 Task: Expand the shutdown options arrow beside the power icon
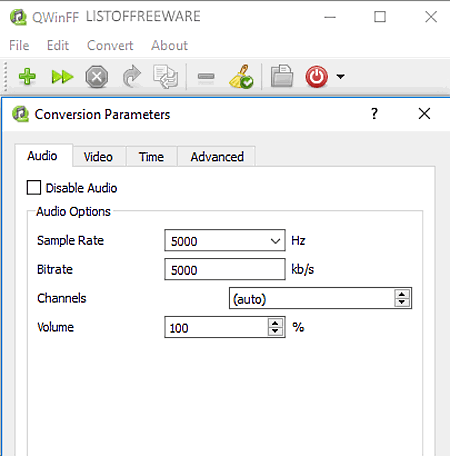[340, 77]
